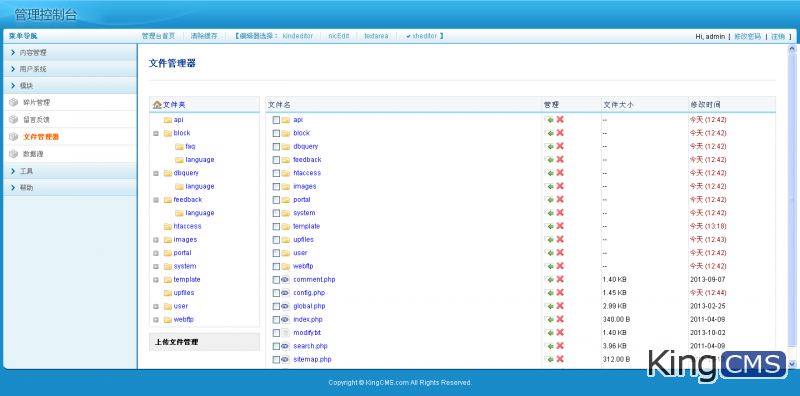800x396 pixels.
Task: Delete comment.php using its red X
Action: pyautogui.click(x=560, y=279)
